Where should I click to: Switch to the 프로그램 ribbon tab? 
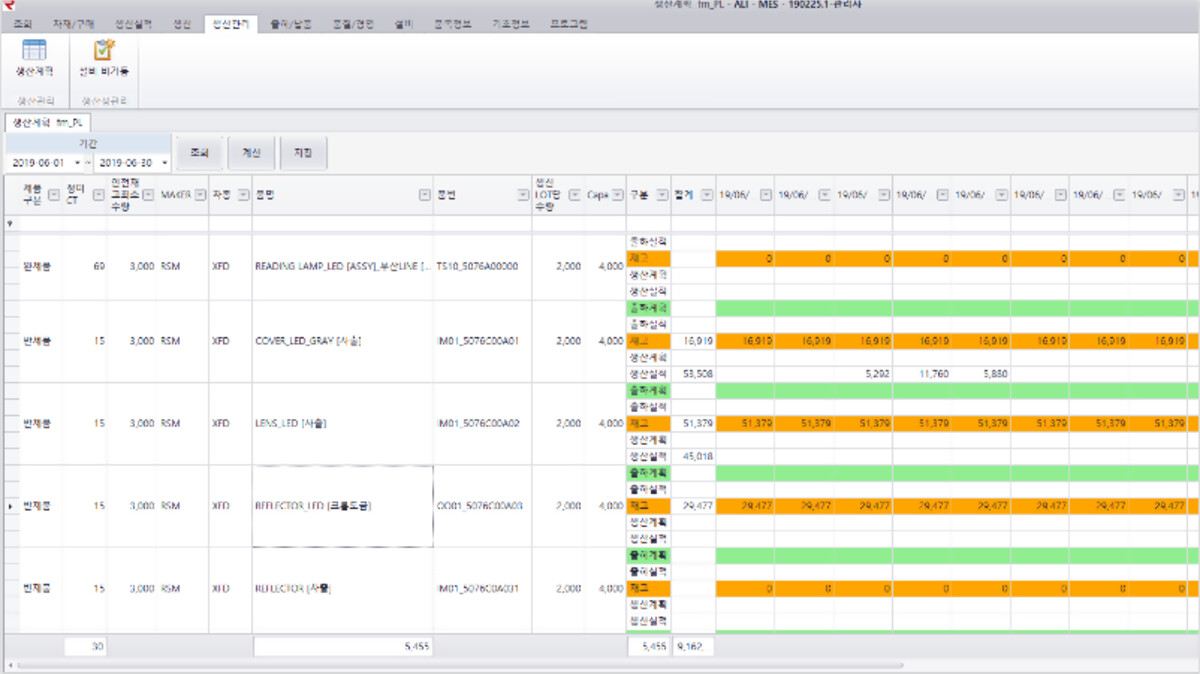pos(569,23)
